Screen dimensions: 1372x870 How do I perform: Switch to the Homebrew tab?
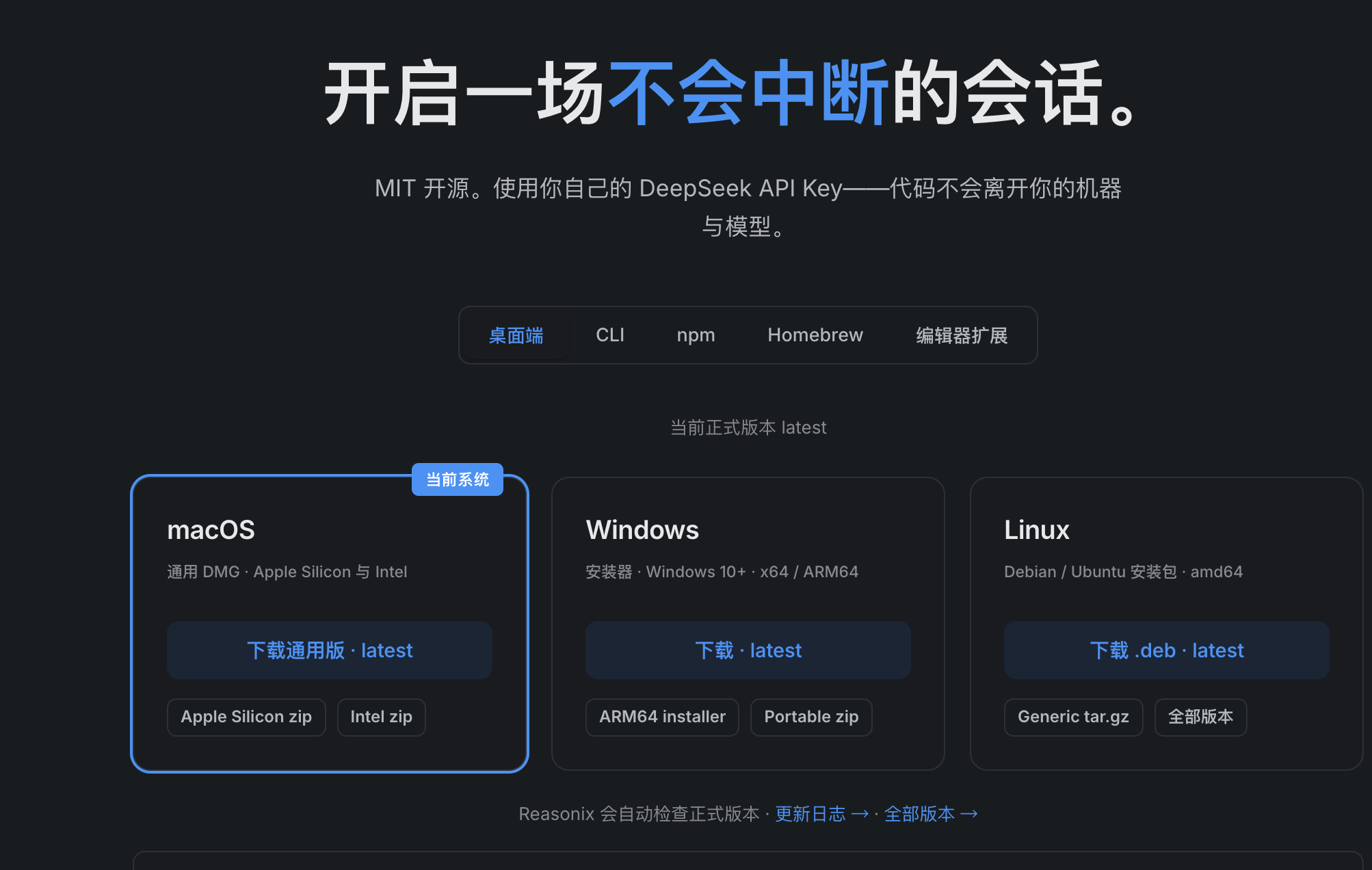tap(815, 335)
